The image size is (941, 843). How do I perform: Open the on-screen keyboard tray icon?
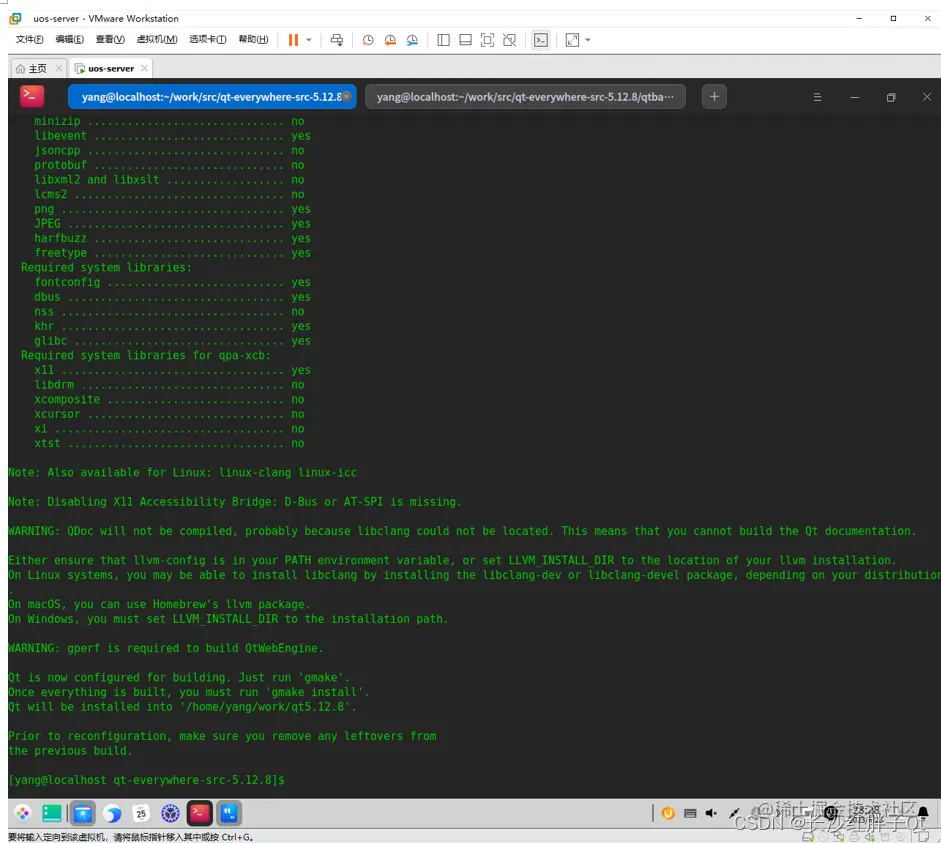690,813
